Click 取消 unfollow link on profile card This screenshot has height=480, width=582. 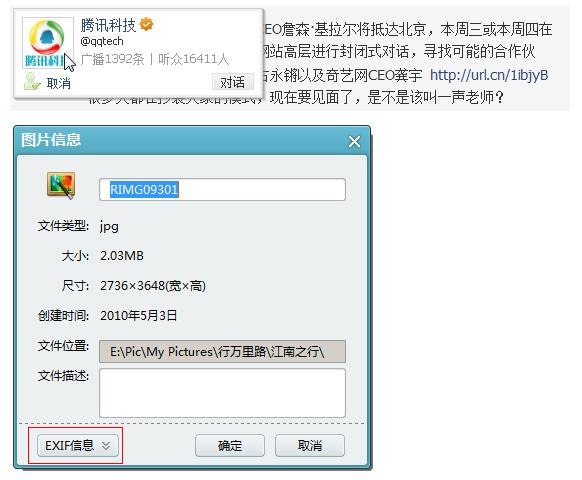coord(59,83)
